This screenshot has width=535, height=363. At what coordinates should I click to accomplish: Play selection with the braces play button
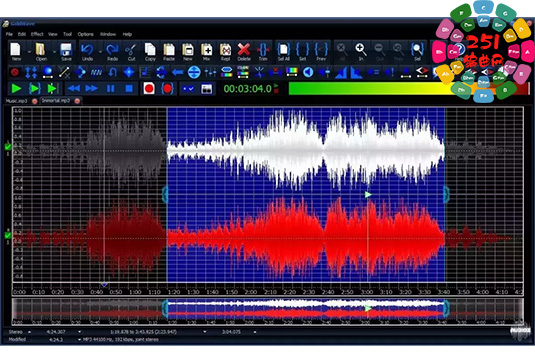pyautogui.click(x=34, y=89)
